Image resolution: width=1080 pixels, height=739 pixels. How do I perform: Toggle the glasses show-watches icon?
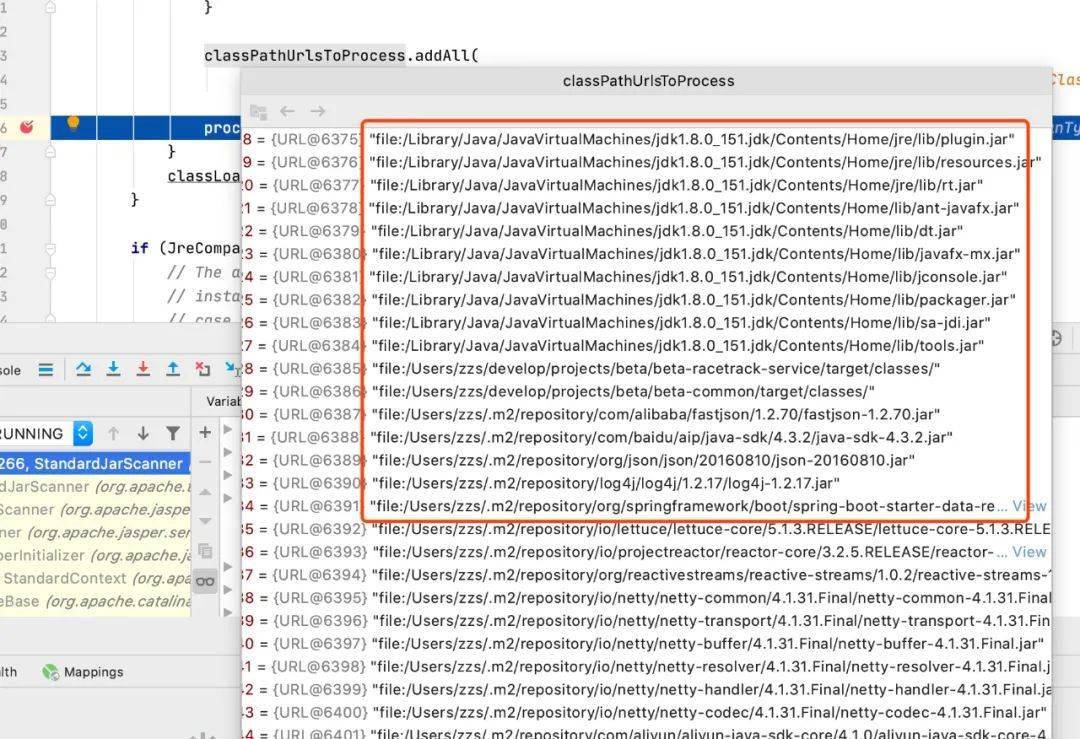[x=205, y=581]
